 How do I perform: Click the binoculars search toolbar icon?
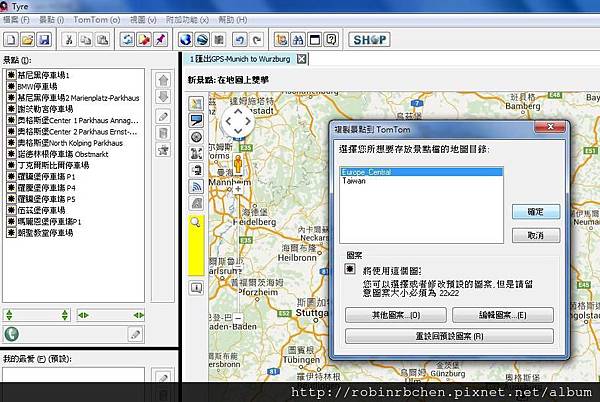pyautogui.click(x=298, y=39)
